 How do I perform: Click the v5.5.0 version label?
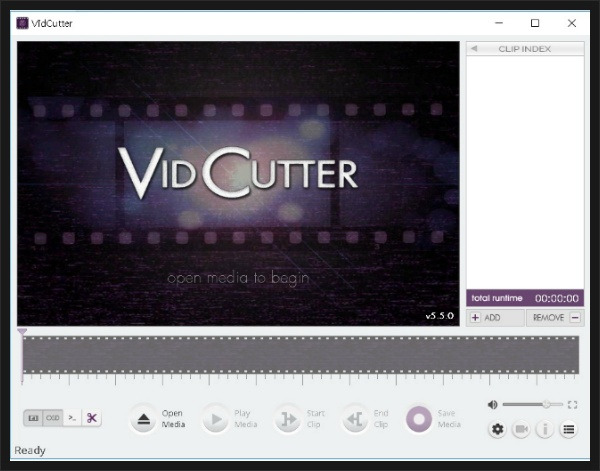[x=440, y=316]
